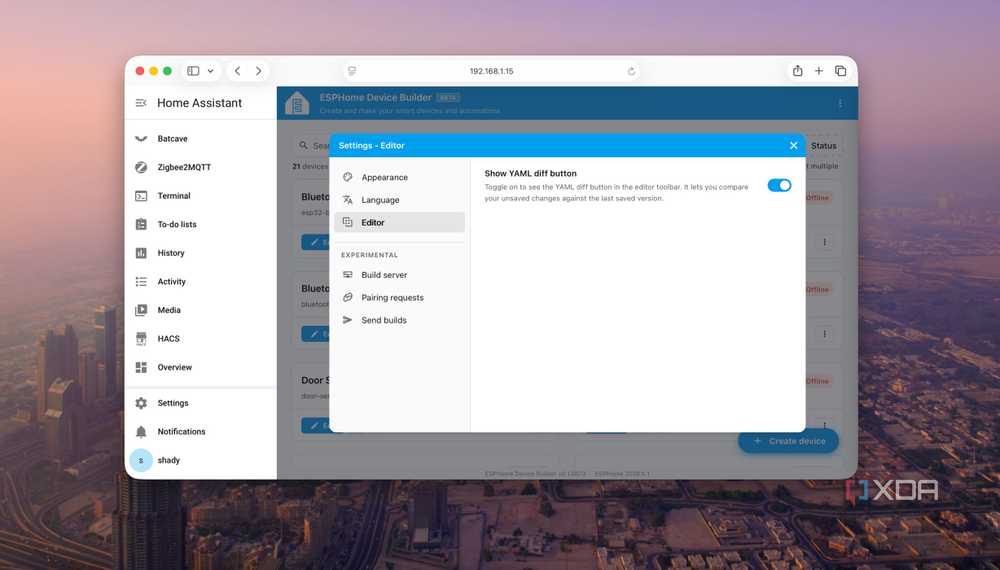This screenshot has height=570, width=1000.
Task: Click the Activity list icon
Action: coord(141,282)
